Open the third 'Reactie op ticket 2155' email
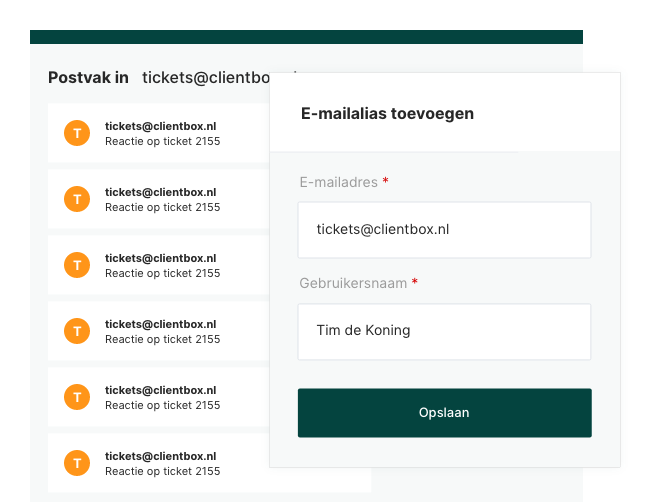Image resolution: width=650 pixels, height=502 pixels. pyautogui.click(x=163, y=273)
